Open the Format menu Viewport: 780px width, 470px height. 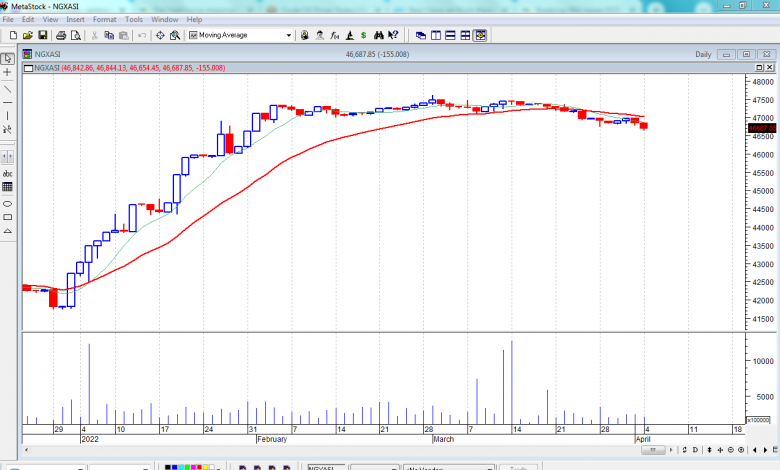click(x=103, y=19)
